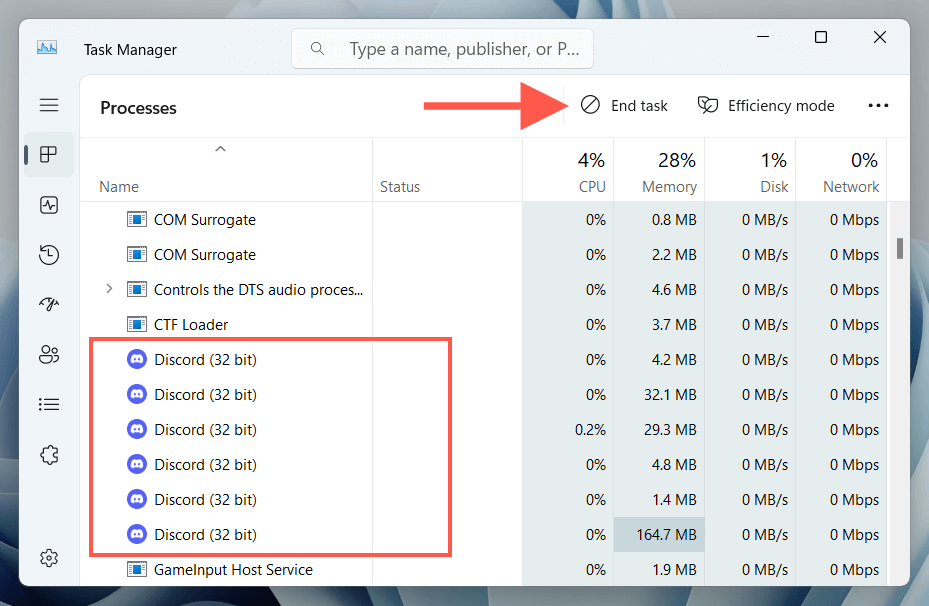Select the Discord process using 32.1 MB
This screenshot has width=929, height=606.
[483, 395]
